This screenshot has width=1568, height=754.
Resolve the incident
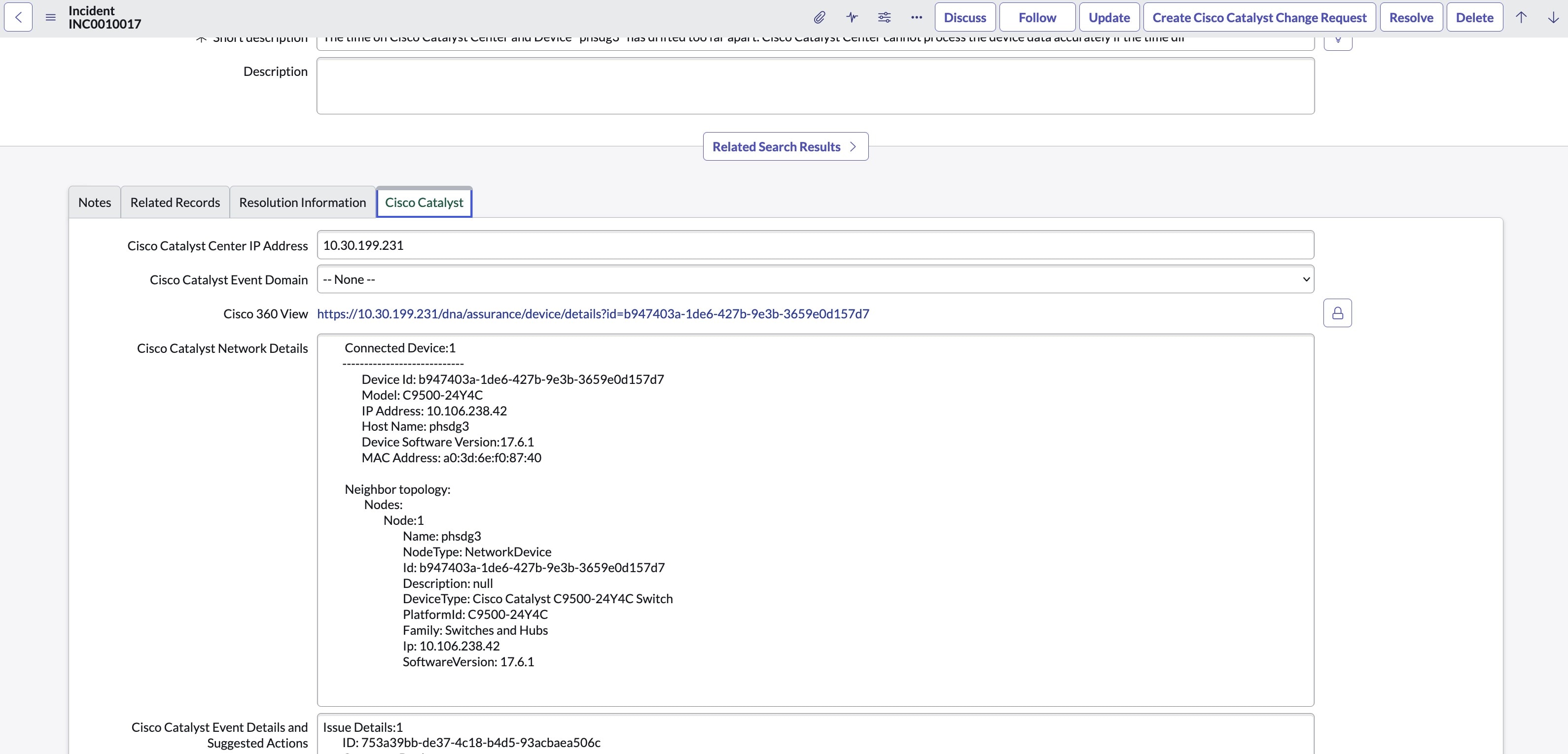(x=1411, y=17)
